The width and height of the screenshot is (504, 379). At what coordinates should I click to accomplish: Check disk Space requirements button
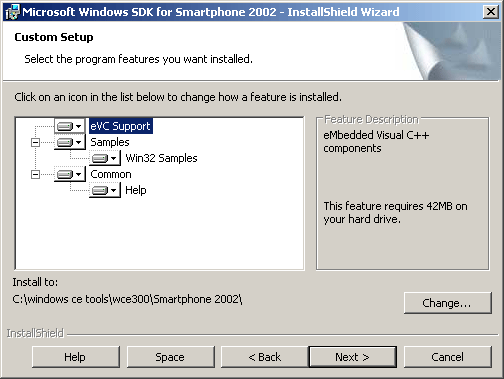[x=170, y=357]
